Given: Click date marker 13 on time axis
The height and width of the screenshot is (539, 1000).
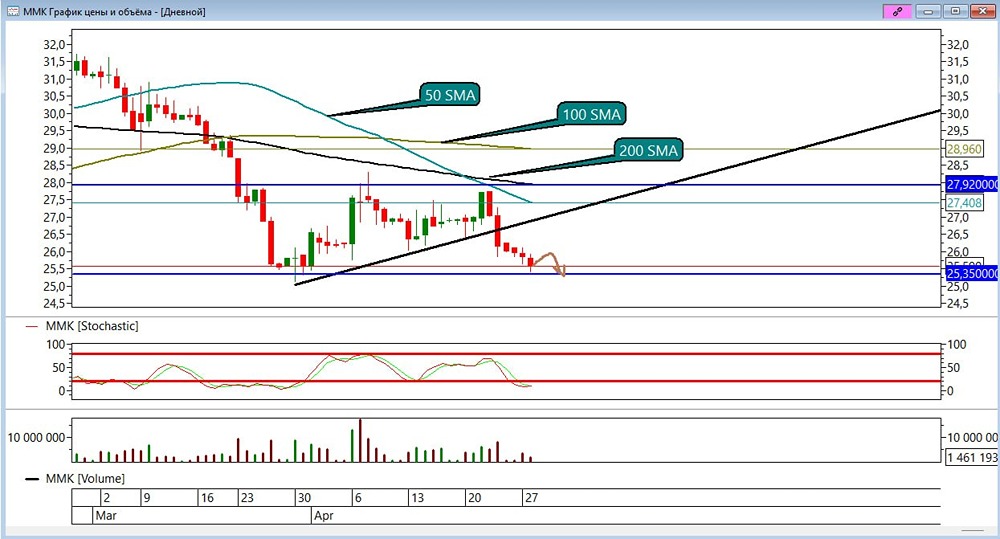Looking at the screenshot, I should 417,498.
